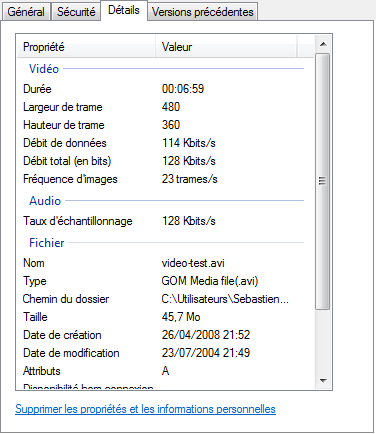Click the size value 45,7 Mo
Screen dimensions: 376x434
tap(181, 317)
